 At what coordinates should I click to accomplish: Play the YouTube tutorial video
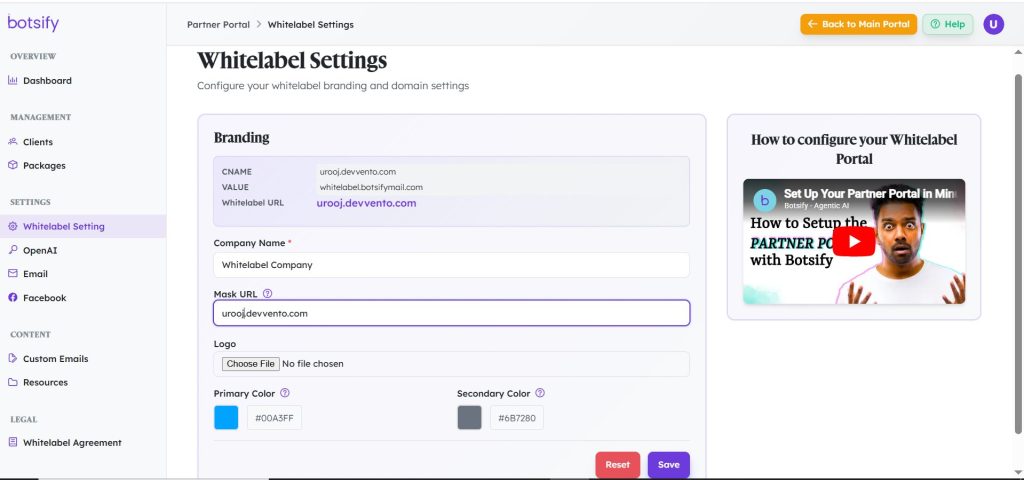coord(854,242)
